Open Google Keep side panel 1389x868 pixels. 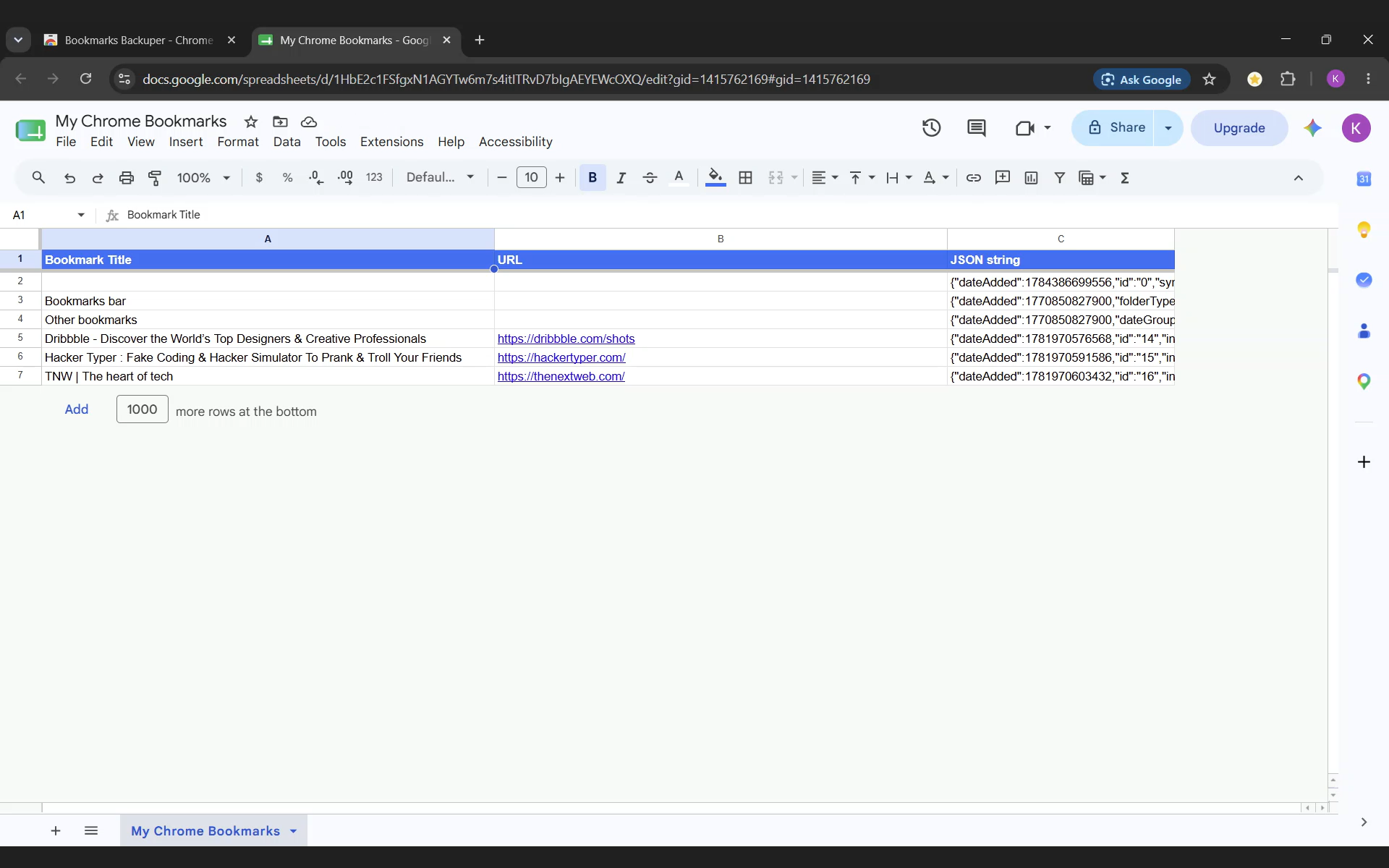click(x=1364, y=229)
